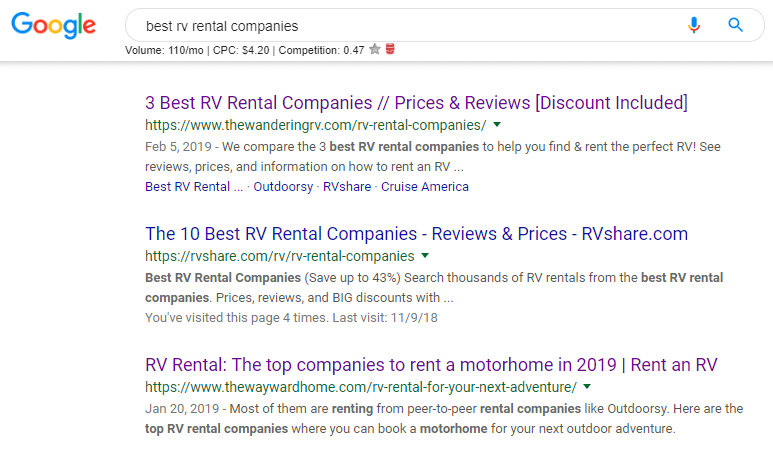
Task: Expand the thewanderingrv.com URL dropdown arrow
Action: [x=497, y=125]
